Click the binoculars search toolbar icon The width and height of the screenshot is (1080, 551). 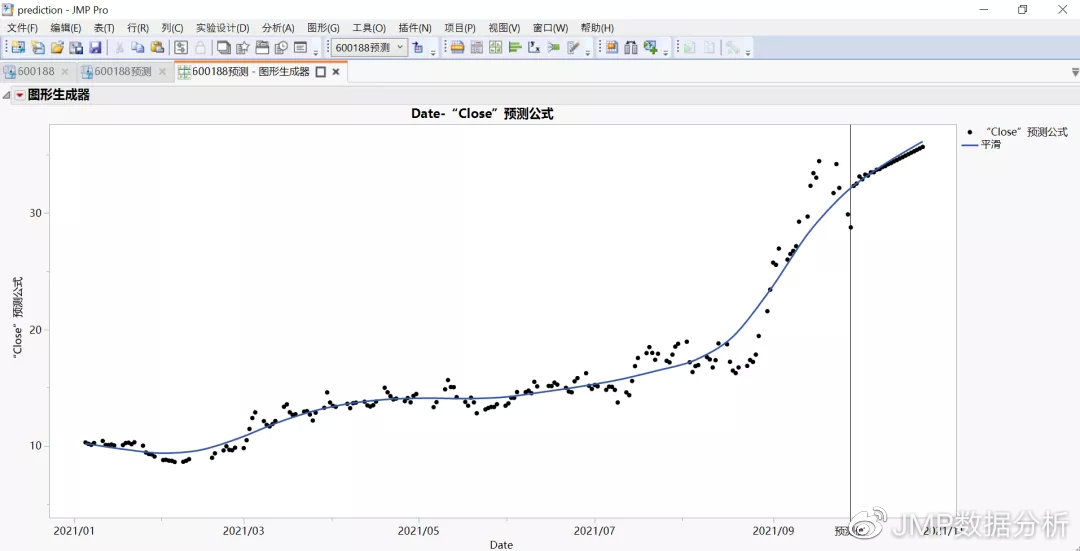pyautogui.click(x=631, y=48)
